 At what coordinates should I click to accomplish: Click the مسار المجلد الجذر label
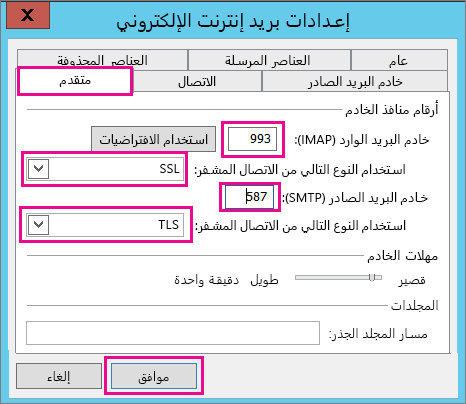(x=378, y=334)
